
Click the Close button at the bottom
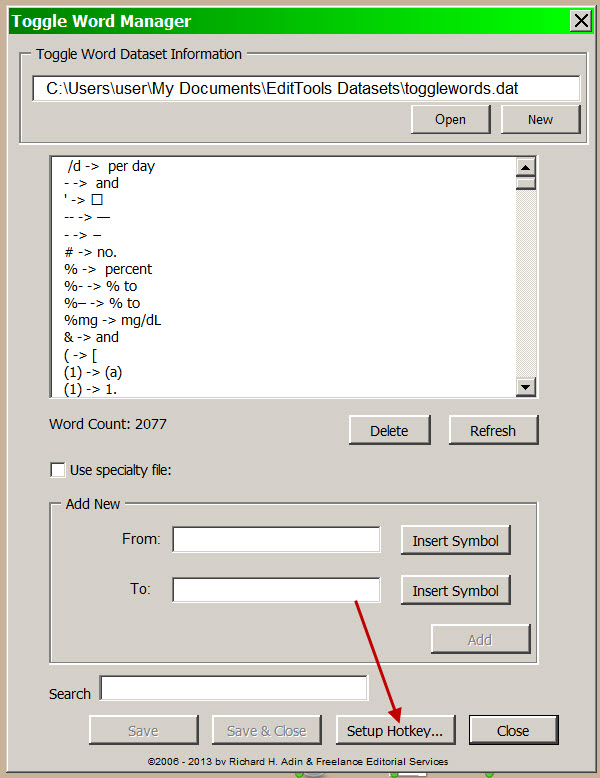coord(512,730)
